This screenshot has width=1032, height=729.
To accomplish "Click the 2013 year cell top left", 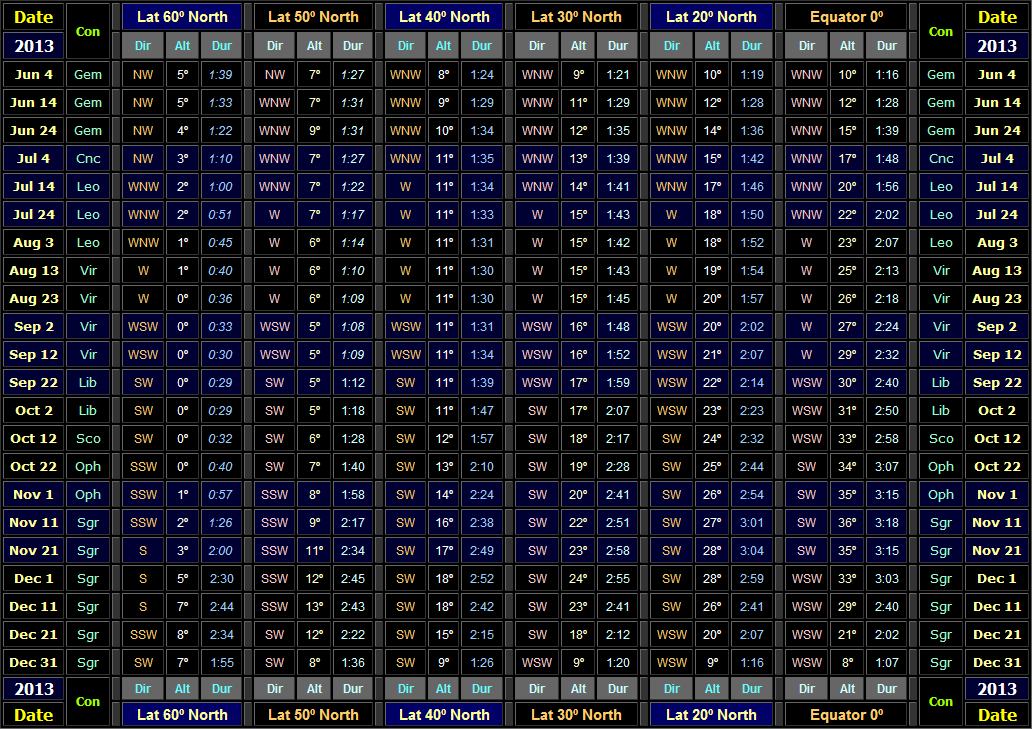I will point(33,45).
